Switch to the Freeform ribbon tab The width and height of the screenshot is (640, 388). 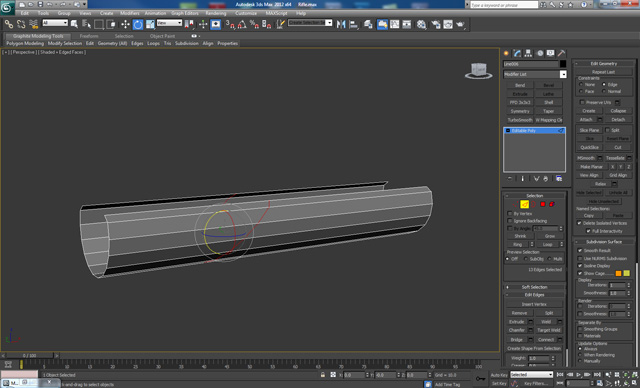click(x=89, y=36)
